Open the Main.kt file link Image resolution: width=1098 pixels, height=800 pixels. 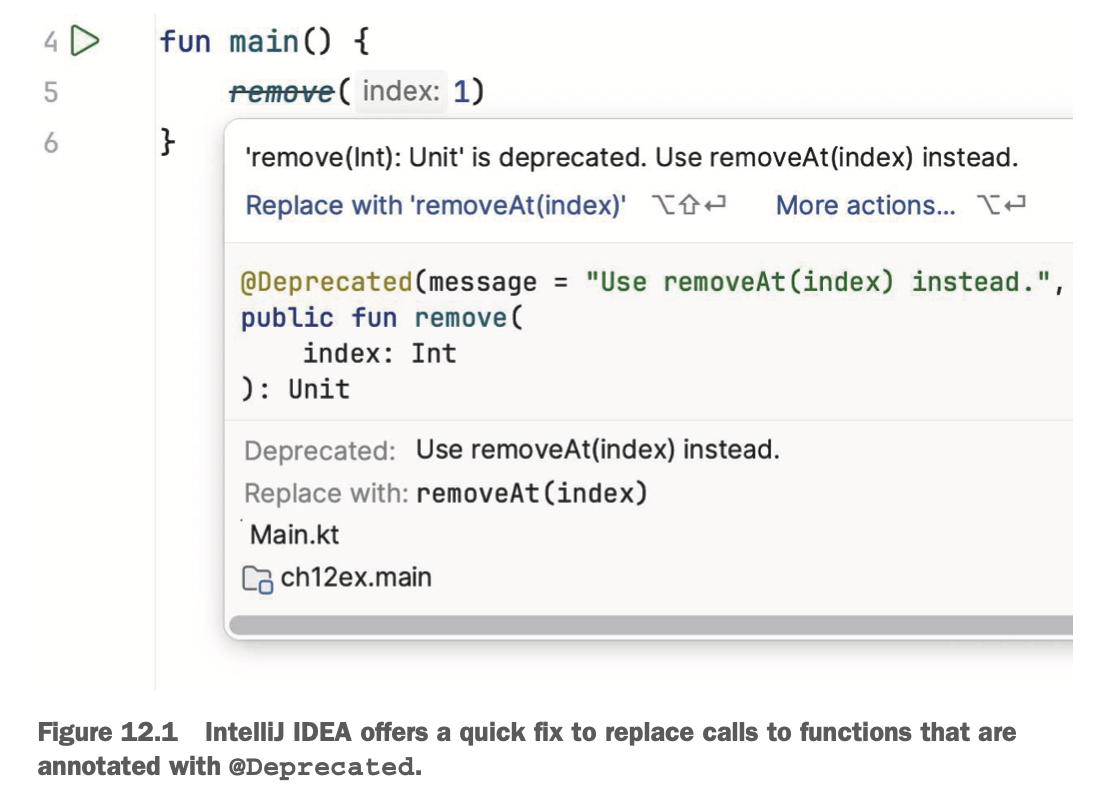[x=293, y=535]
